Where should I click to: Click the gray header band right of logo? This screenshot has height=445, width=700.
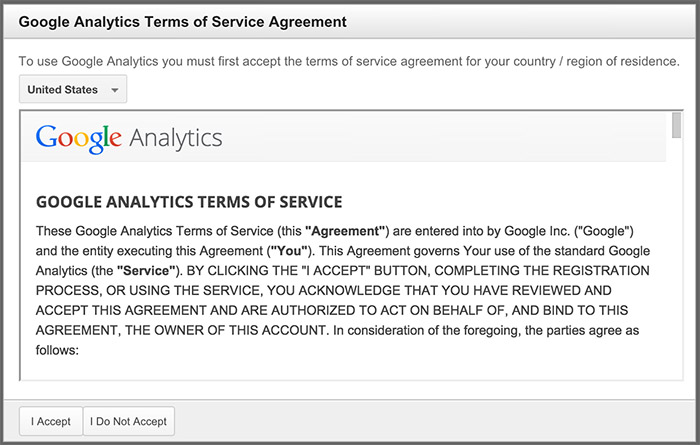pyautogui.click(x=450, y=137)
